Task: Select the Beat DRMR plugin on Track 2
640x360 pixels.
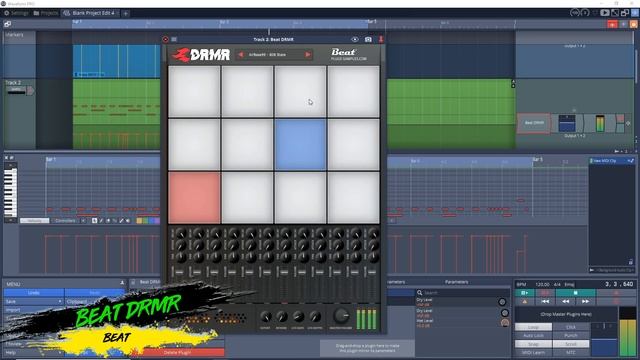Action: 534,123
